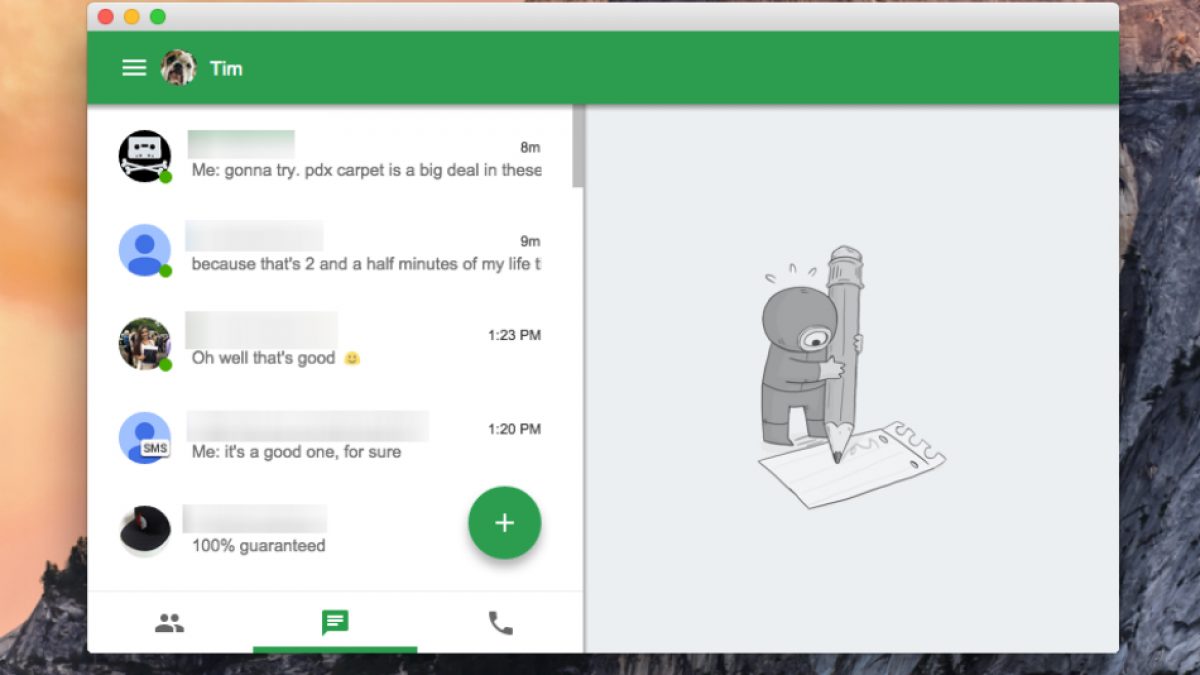The height and width of the screenshot is (675, 1200).
Task: Click the username Tim in header
Action: tap(226, 68)
